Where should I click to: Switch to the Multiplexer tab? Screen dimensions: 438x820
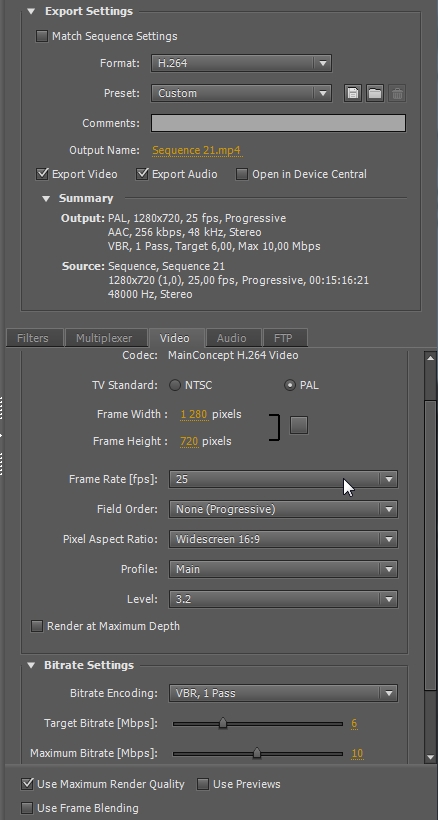click(104, 338)
